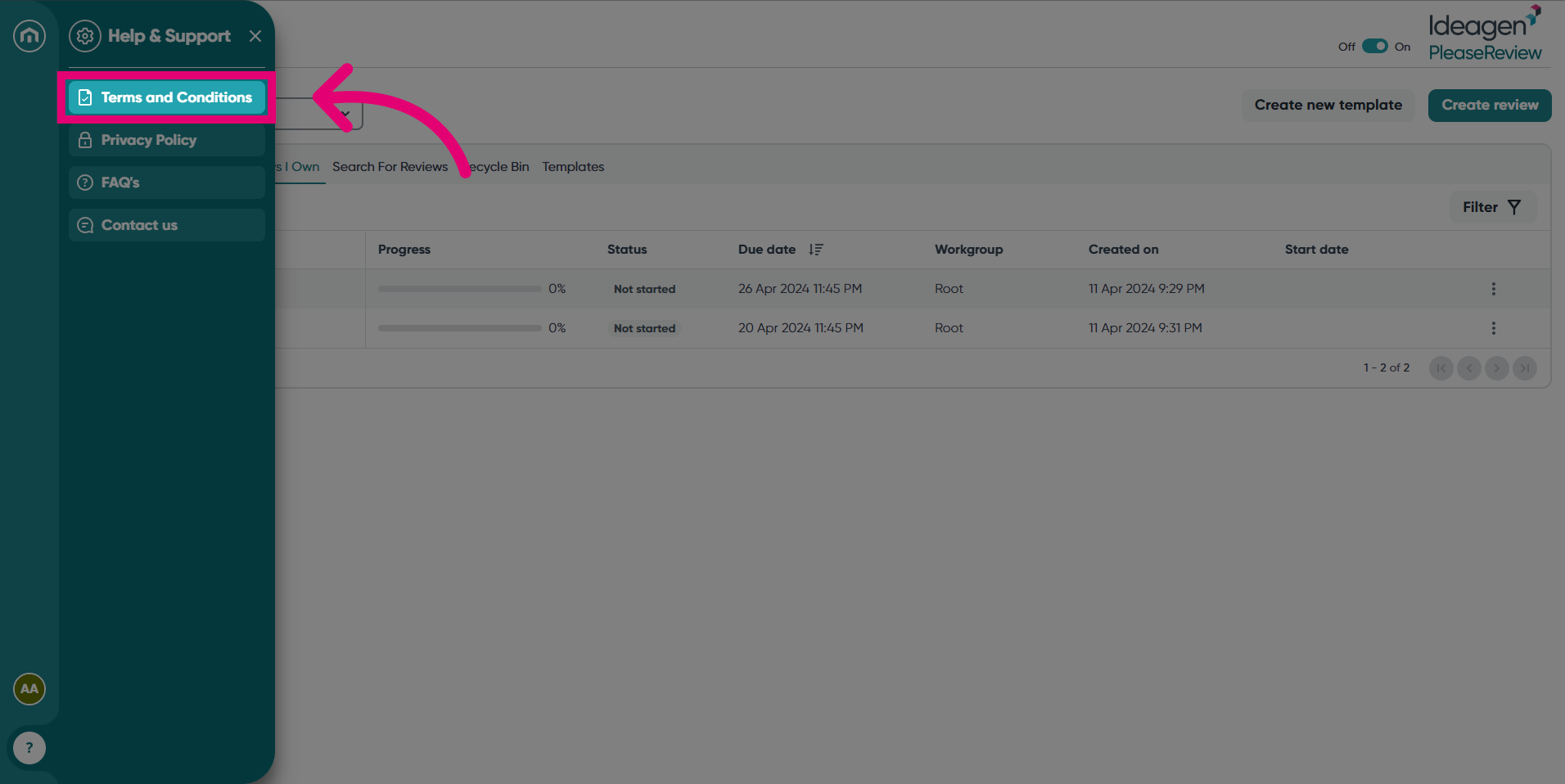Click the Create review button
The width and height of the screenshot is (1565, 784).
tap(1490, 106)
